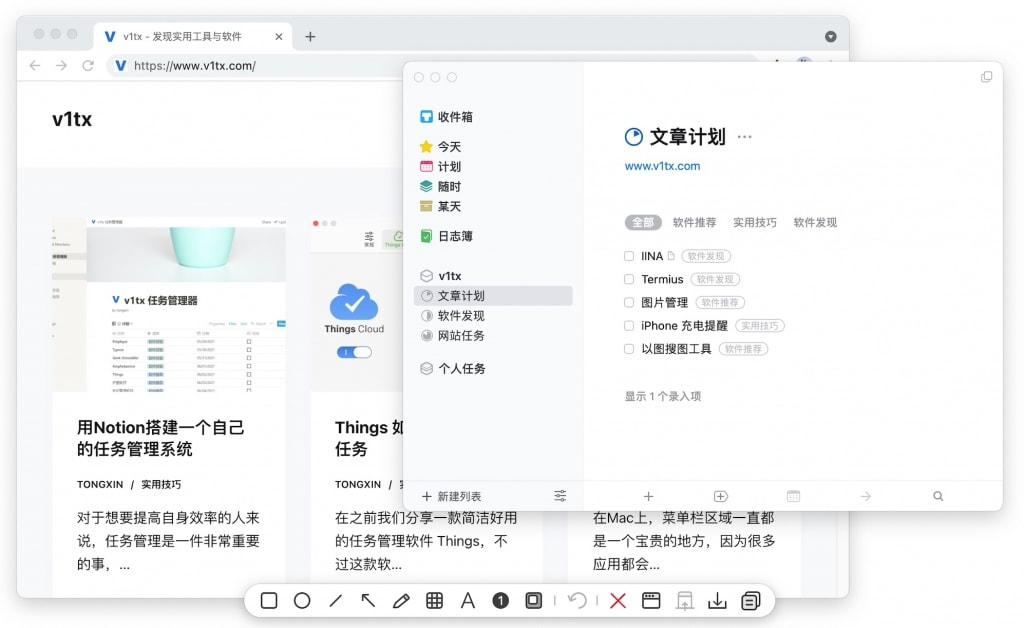This screenshot has height=628, width=1024.
Task: Check off the Termius to-do
Action: 629,279
